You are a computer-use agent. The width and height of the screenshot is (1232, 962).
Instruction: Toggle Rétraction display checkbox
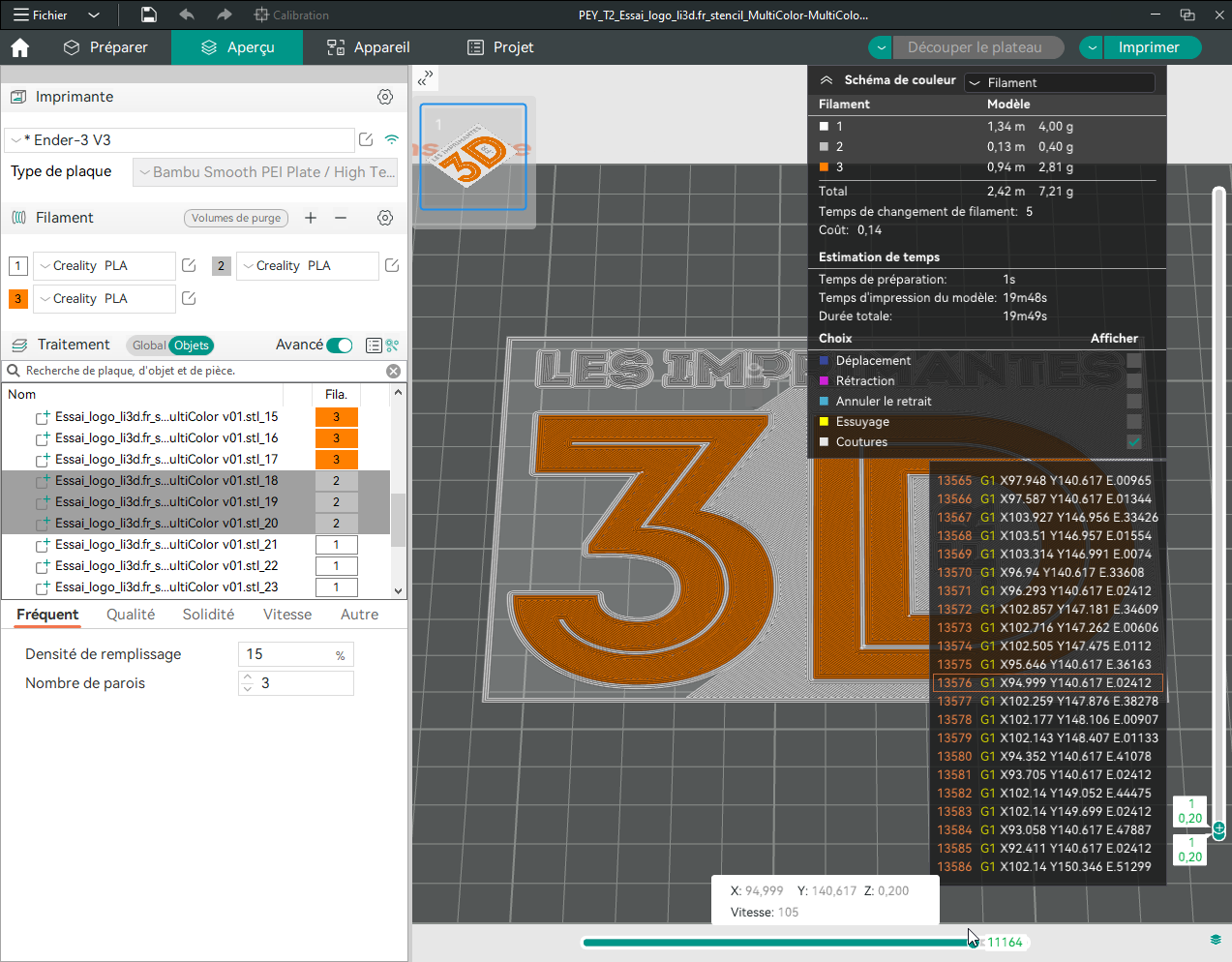1134,380
